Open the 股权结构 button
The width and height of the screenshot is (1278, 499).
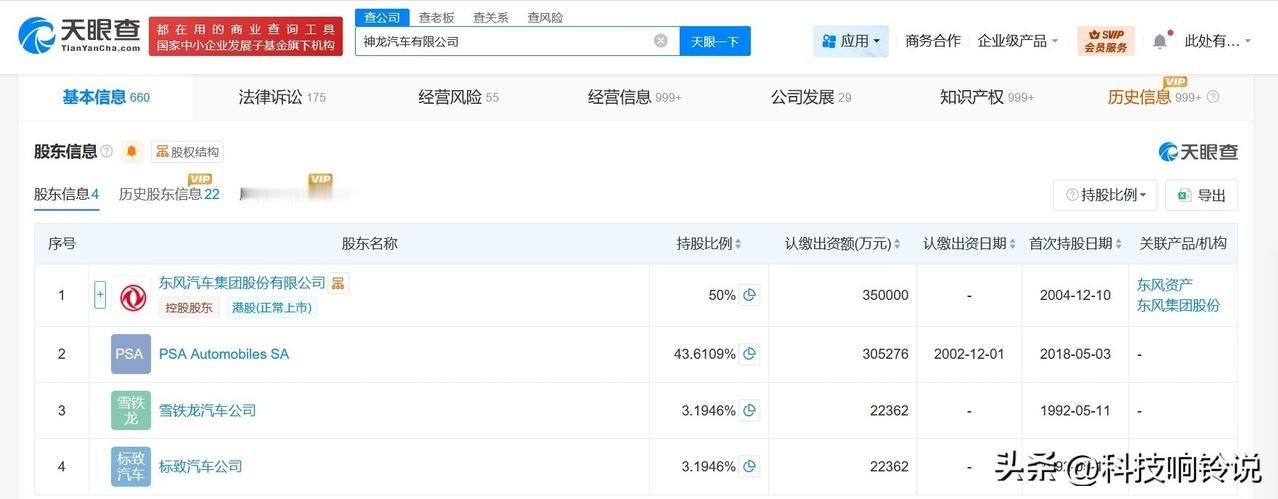[187, 152]
